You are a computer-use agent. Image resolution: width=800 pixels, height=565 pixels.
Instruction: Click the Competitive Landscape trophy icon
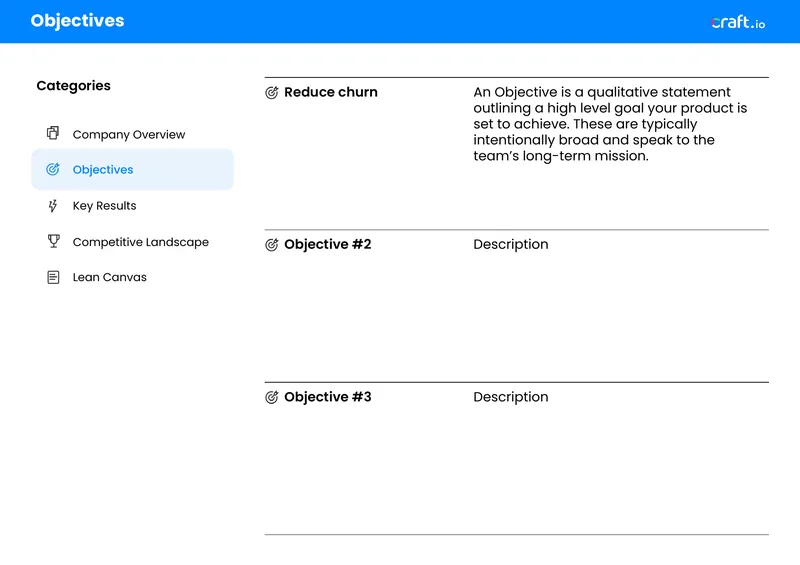coord(54,241)
